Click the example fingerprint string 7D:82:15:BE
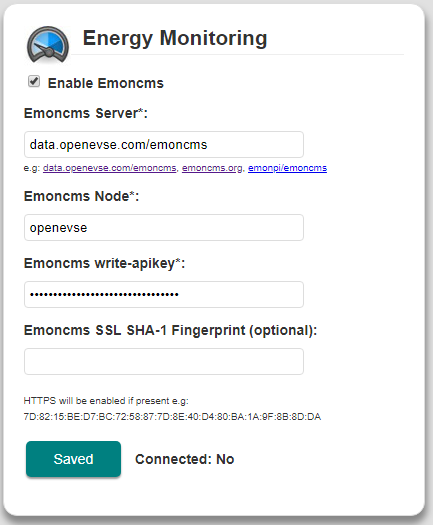The height and width of the screenshot is (525, 433). pyautogui.click(x=172, y=417)
